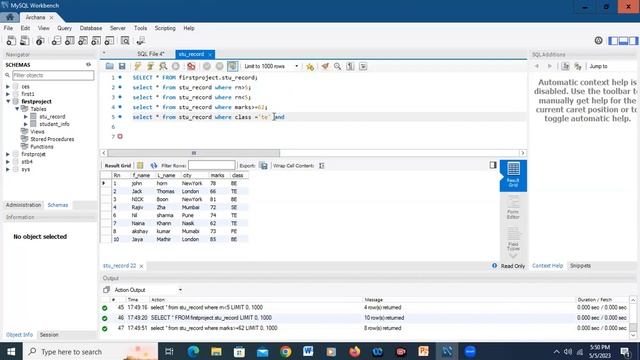Click reconnect to DBMS toolbar icon
This screenshot has height=360, width=640.
(141, 41)
